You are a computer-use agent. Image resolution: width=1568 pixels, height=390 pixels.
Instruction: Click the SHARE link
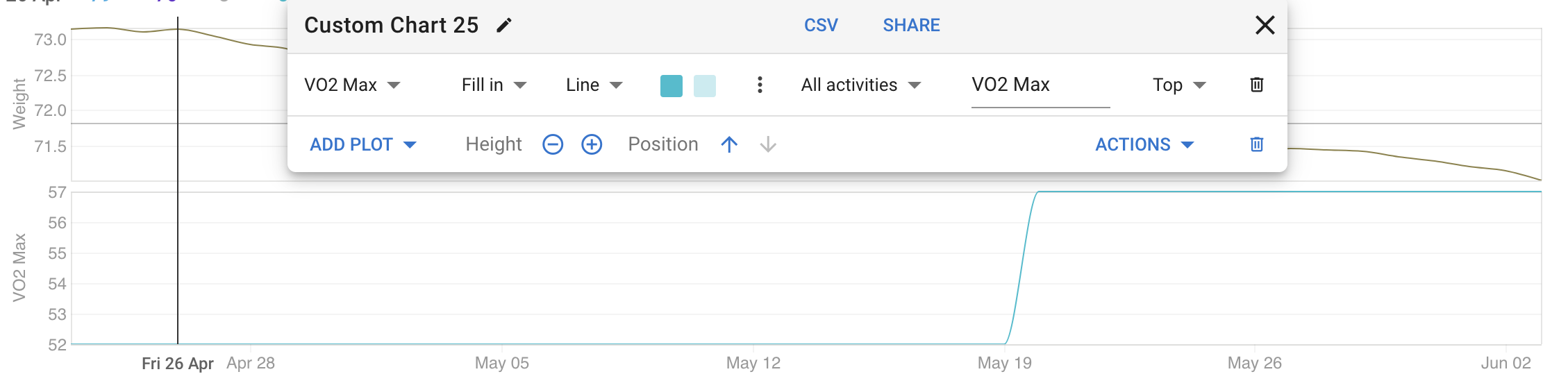click(x=911, y=25)
